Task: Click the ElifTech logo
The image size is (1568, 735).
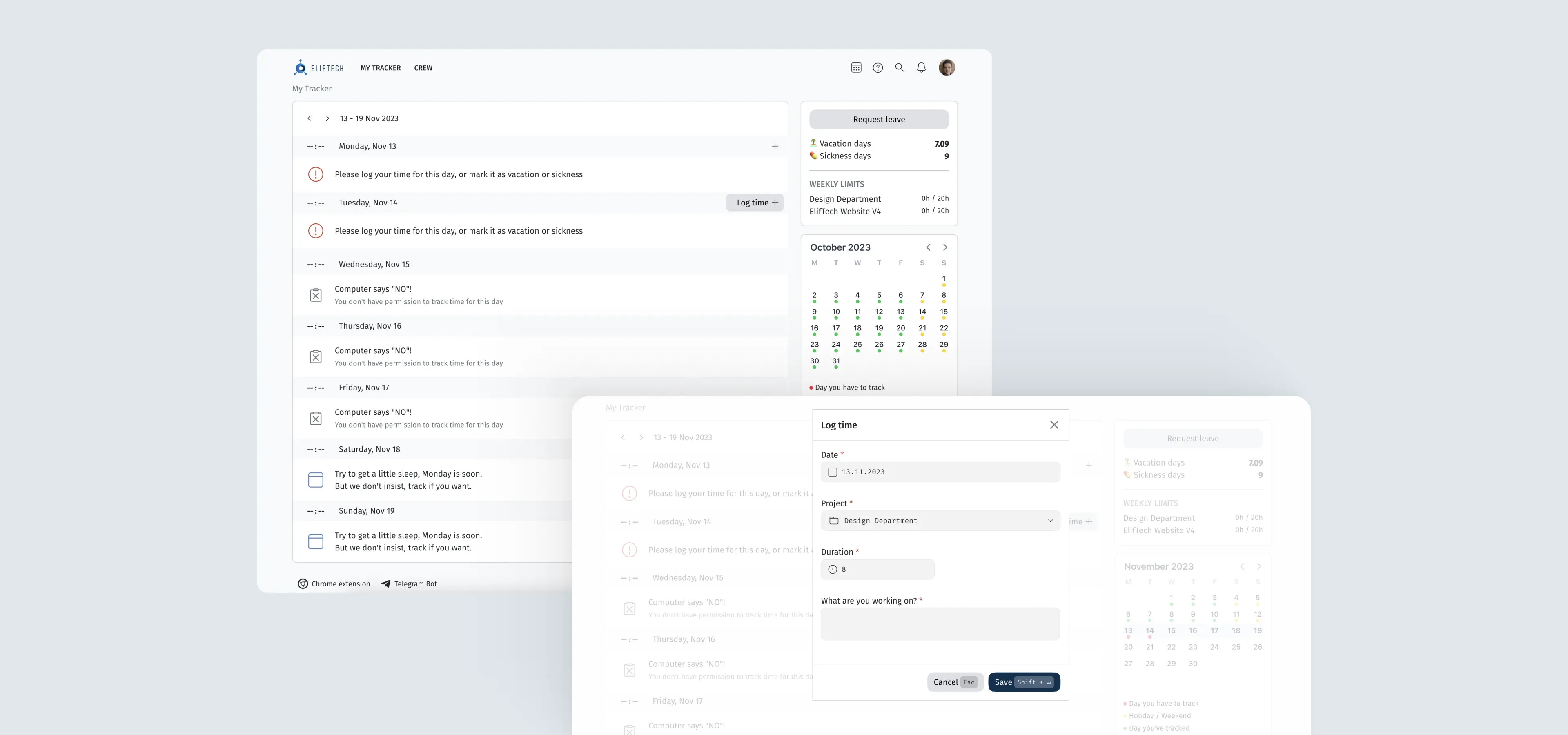Action: click(318, 67)
